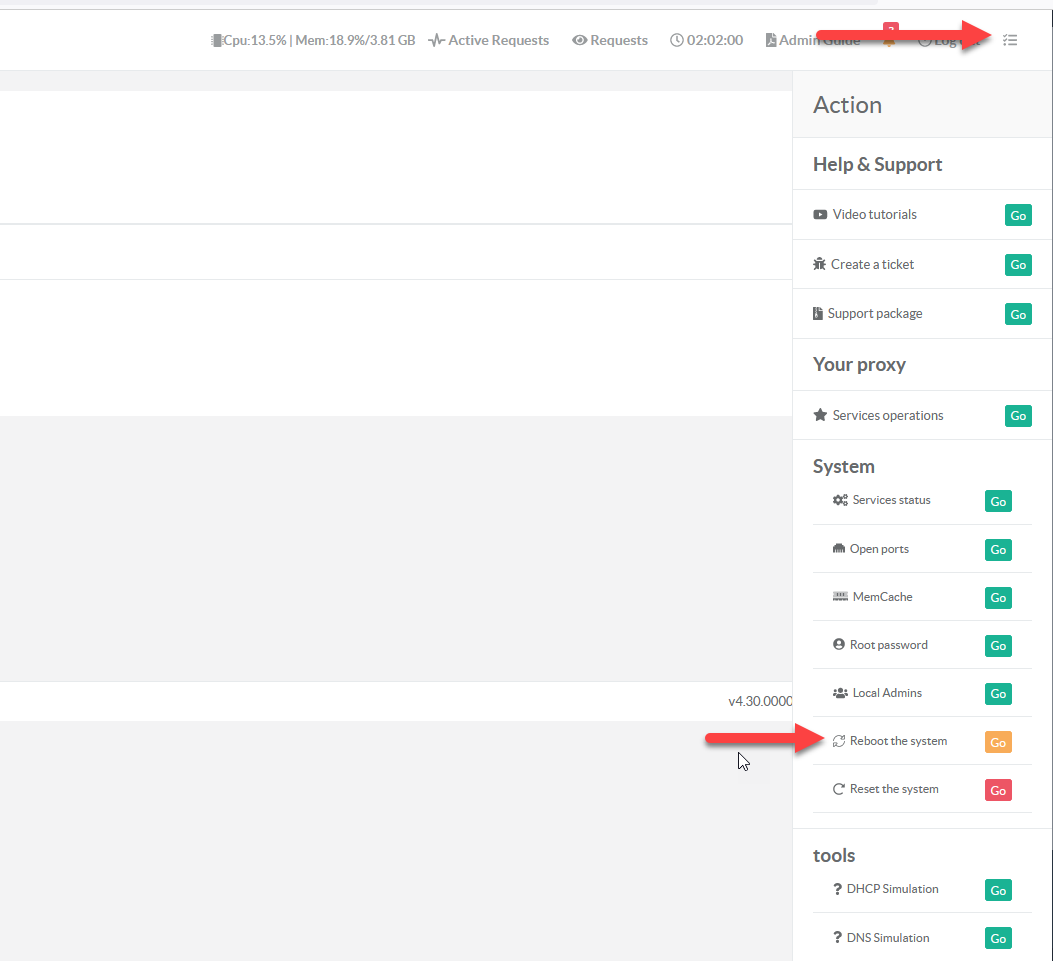Click the MemCache memory icon
The height and width of the screenshot is (961, 1053).
click(x=840, y=597)
